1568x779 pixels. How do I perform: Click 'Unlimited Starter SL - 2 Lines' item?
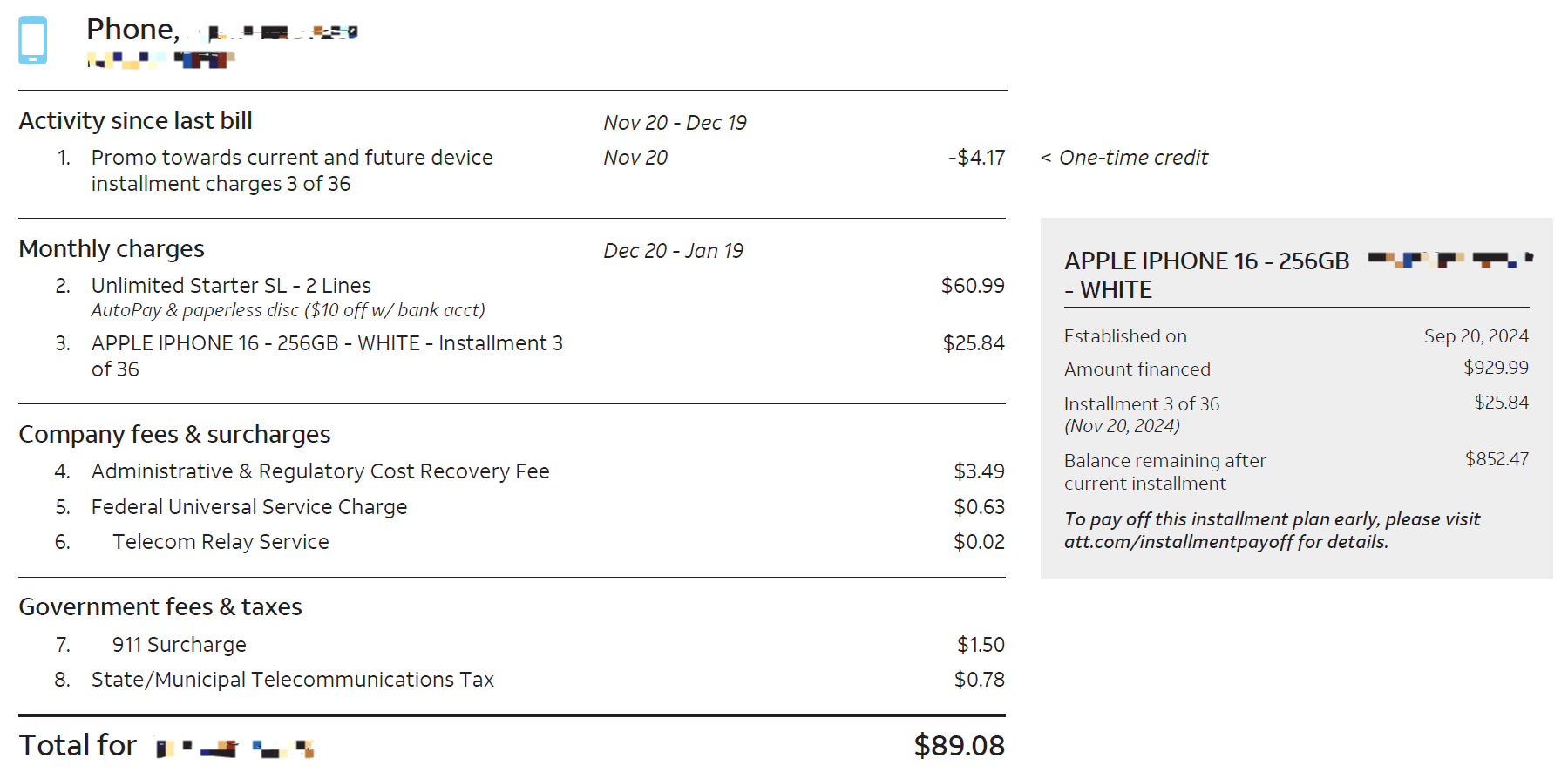(x=231, y=286)
